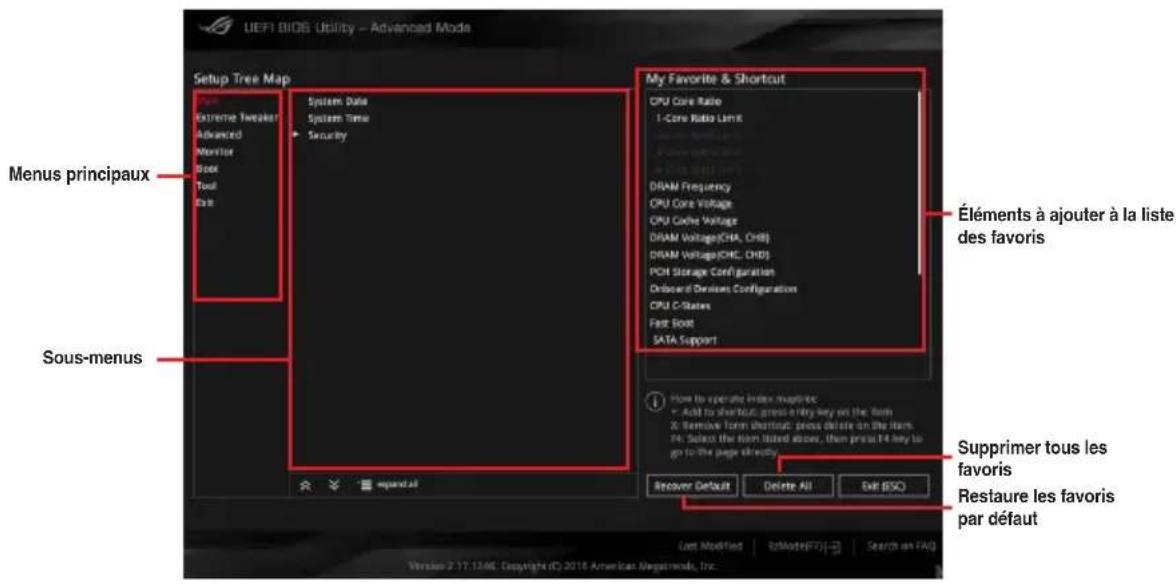The image size is (1176, 584).
Task: Select the Boot main menu
Action: (x=207, y=169)
